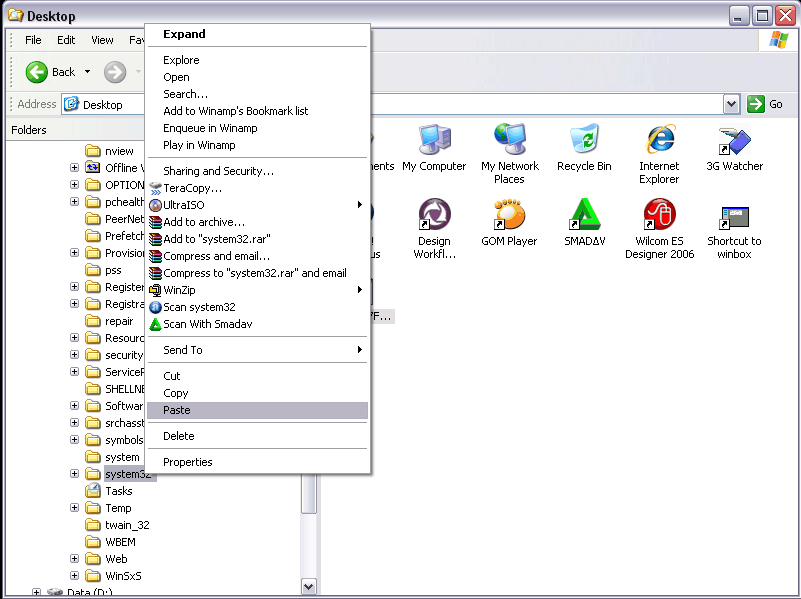Click the Scan system32 blue icon
This screenshot has width=801, height=599.
click(x=155, y=307)
